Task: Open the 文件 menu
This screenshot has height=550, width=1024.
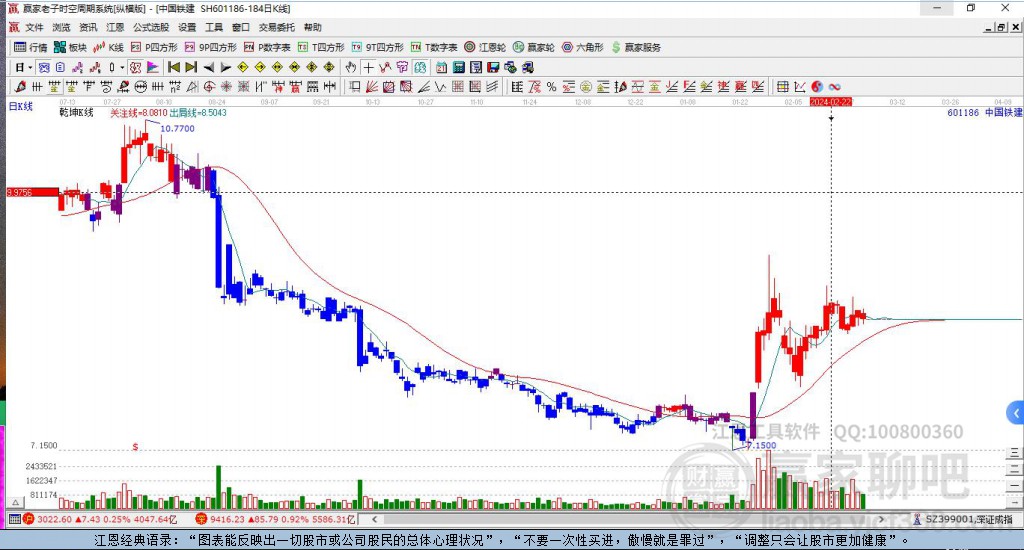Action: pyautogui.click(x=34, y=27)
